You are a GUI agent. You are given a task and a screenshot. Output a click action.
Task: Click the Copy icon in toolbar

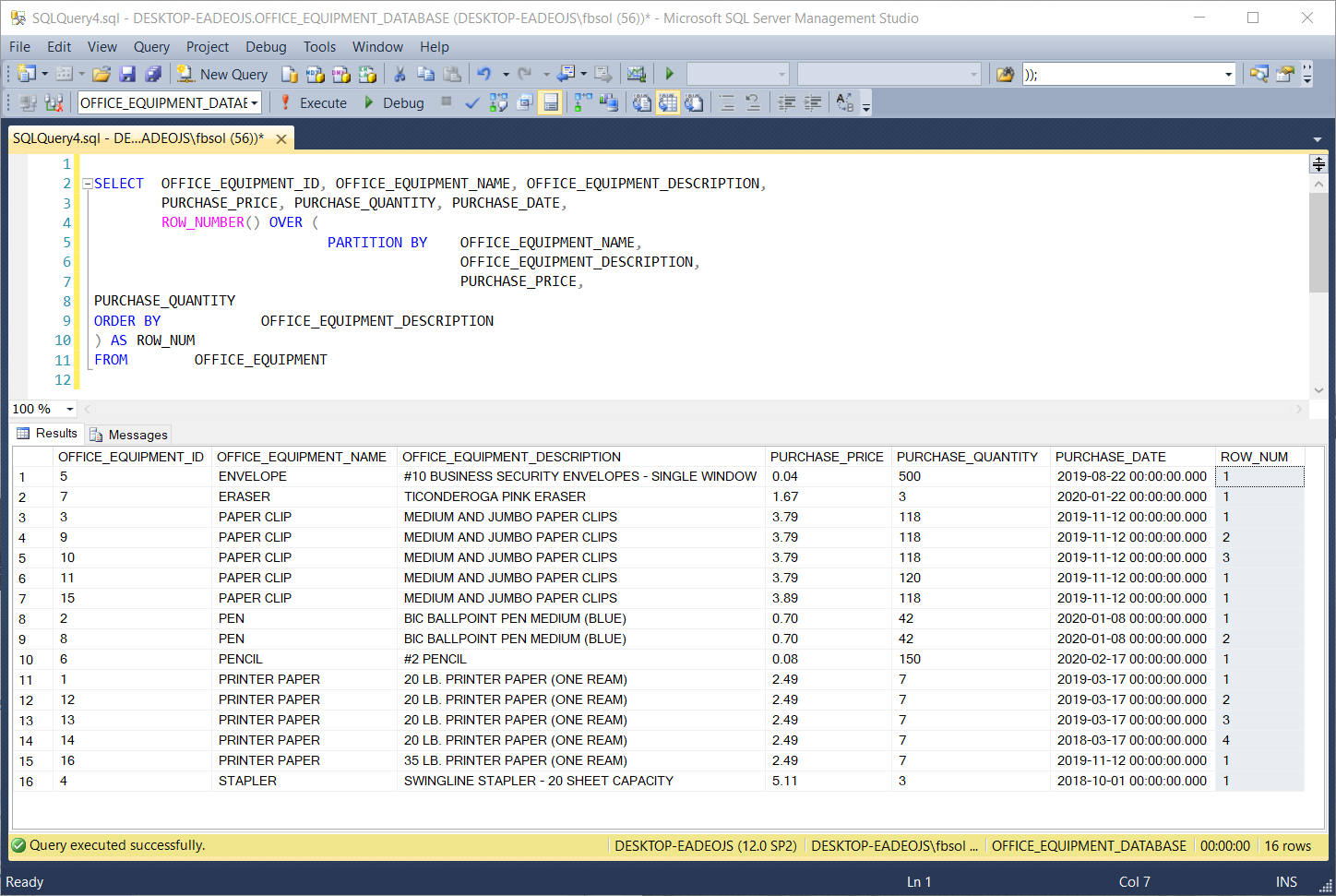point(425,74)
